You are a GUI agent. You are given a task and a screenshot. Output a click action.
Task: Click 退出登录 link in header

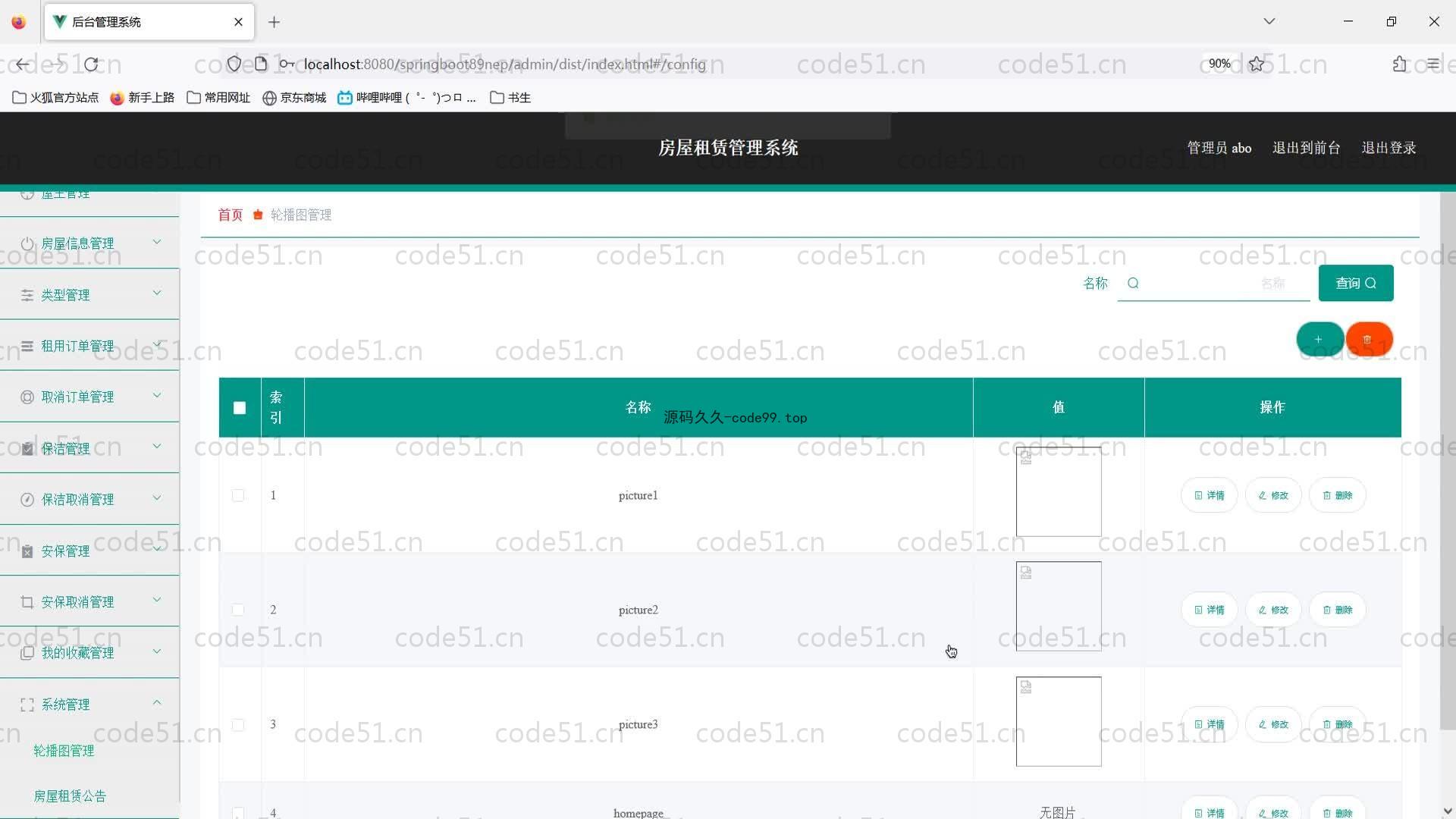(1389, 148)
